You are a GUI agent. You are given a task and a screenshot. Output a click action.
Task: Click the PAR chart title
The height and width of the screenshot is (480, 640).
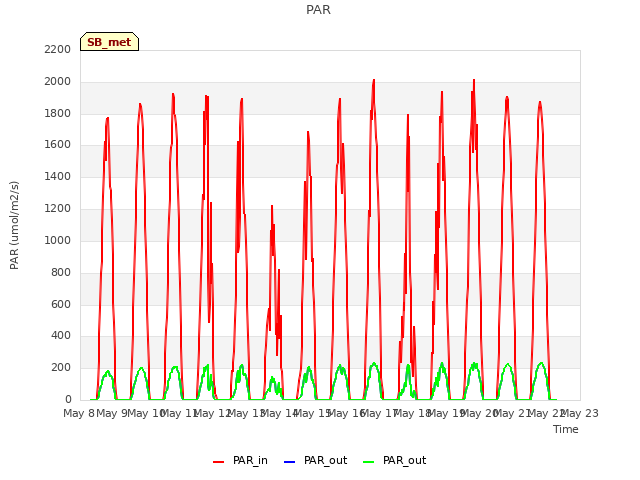pos(318,9)
